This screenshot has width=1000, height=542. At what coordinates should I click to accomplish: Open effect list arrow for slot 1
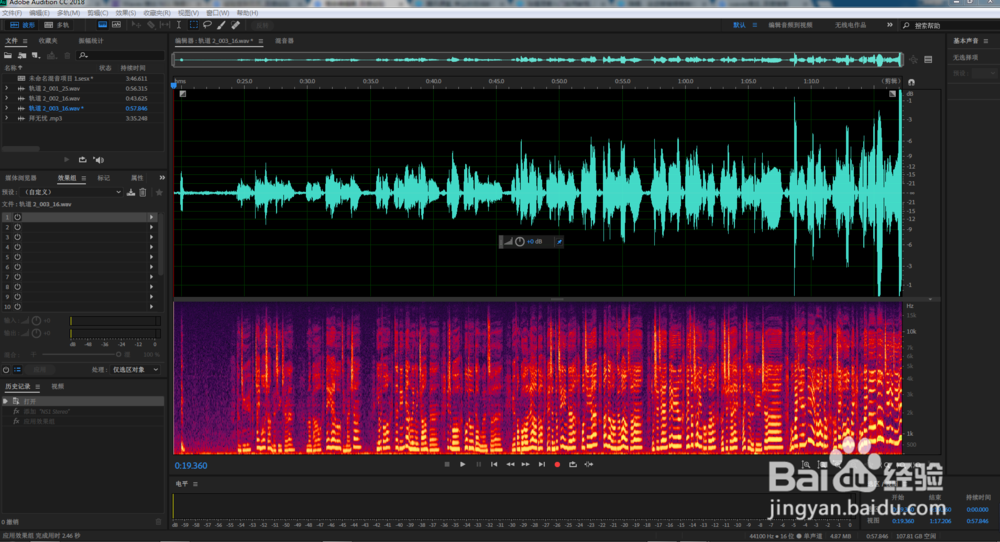click(x=152, y=217)
